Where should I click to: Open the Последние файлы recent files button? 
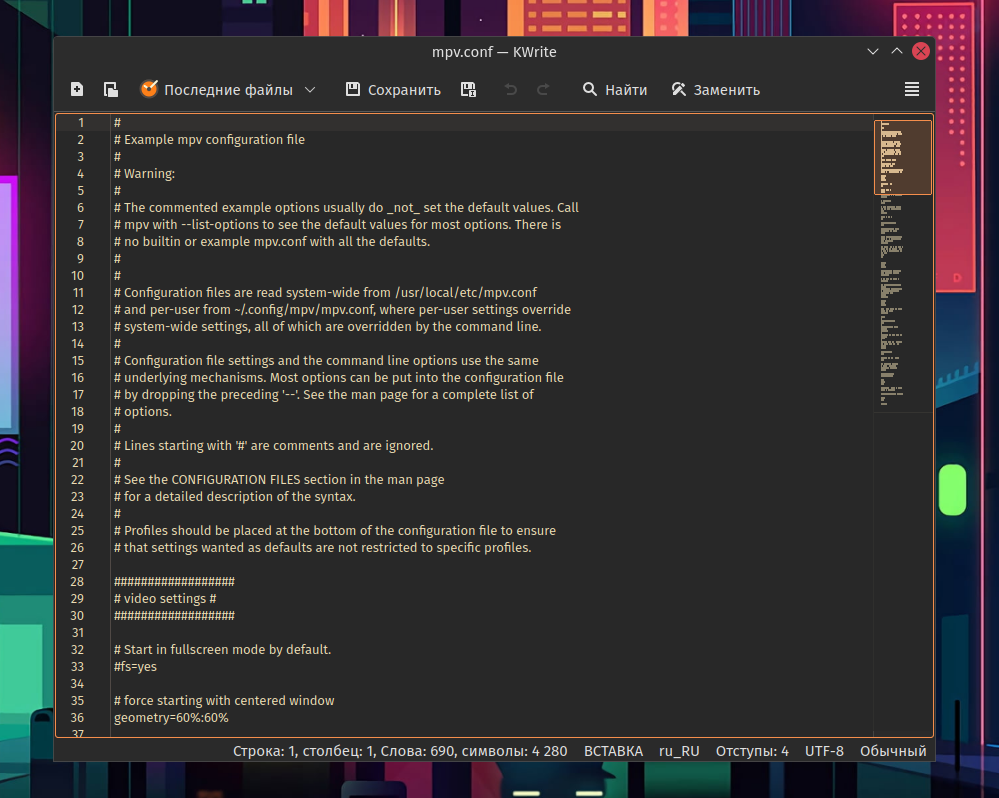pos(216,90)
